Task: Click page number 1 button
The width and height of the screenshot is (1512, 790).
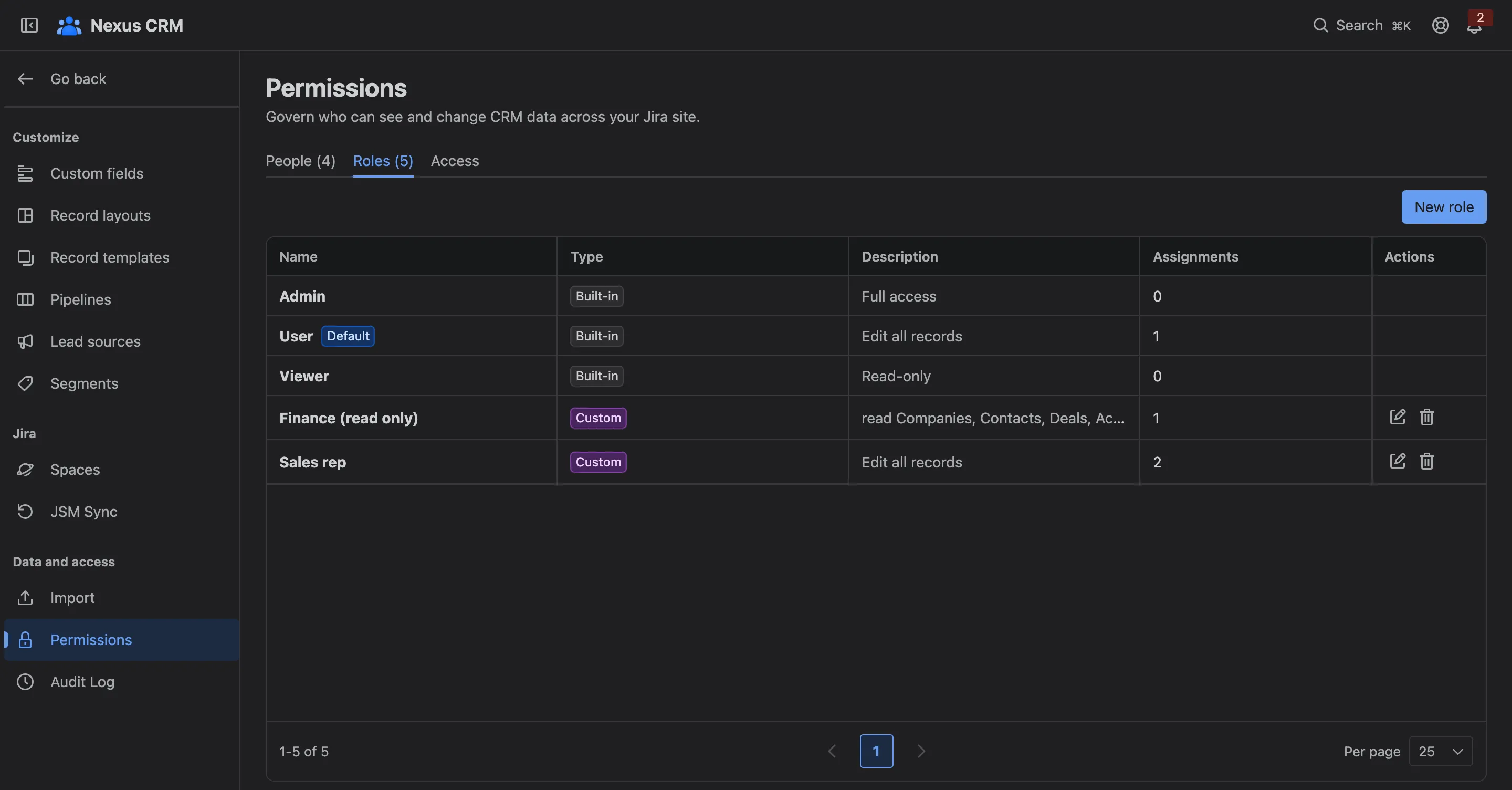Action: coord(876,751)
